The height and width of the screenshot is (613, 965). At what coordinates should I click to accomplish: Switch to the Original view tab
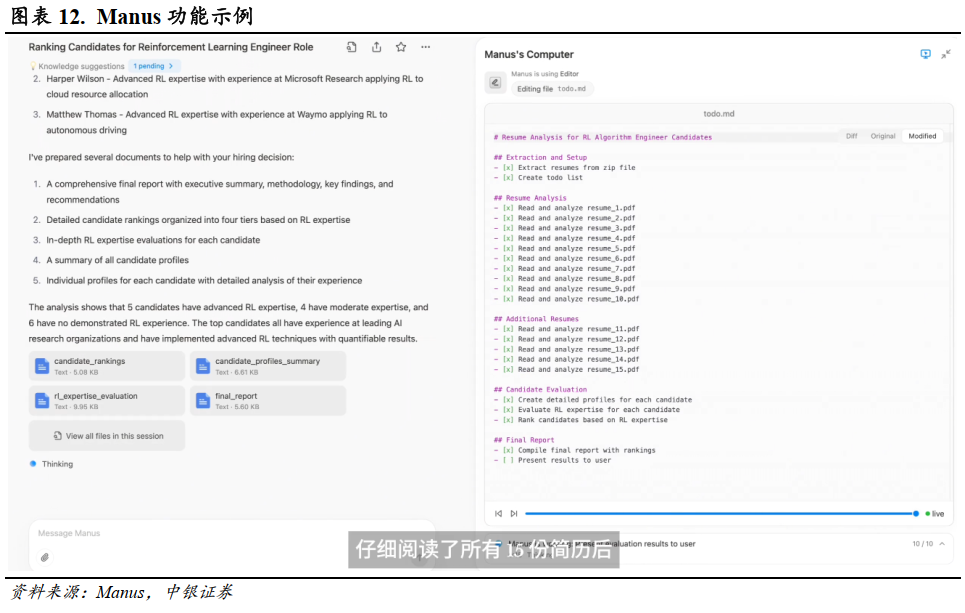(882, 136)
